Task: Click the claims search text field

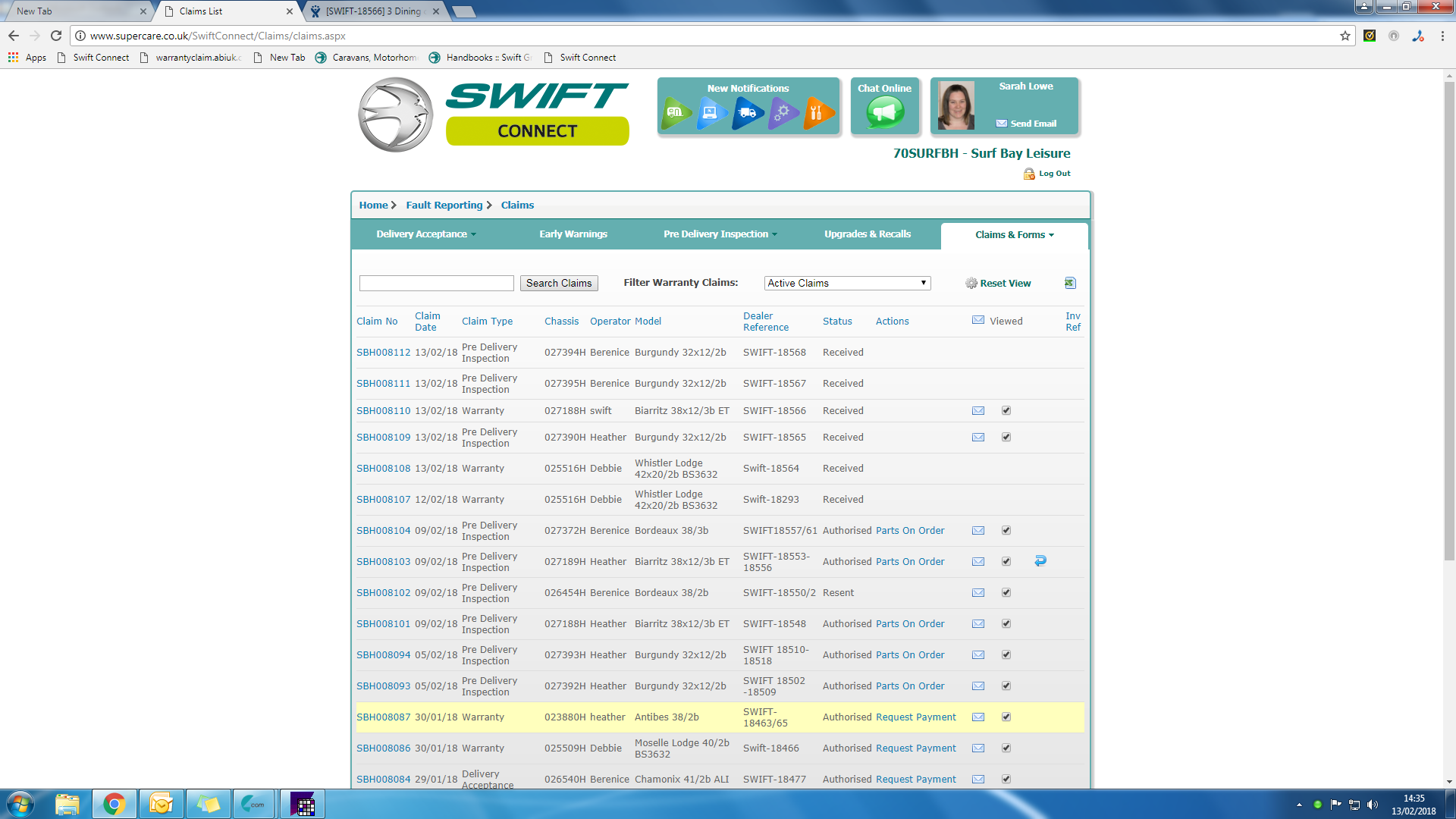Action: click(x=437, y=283)
